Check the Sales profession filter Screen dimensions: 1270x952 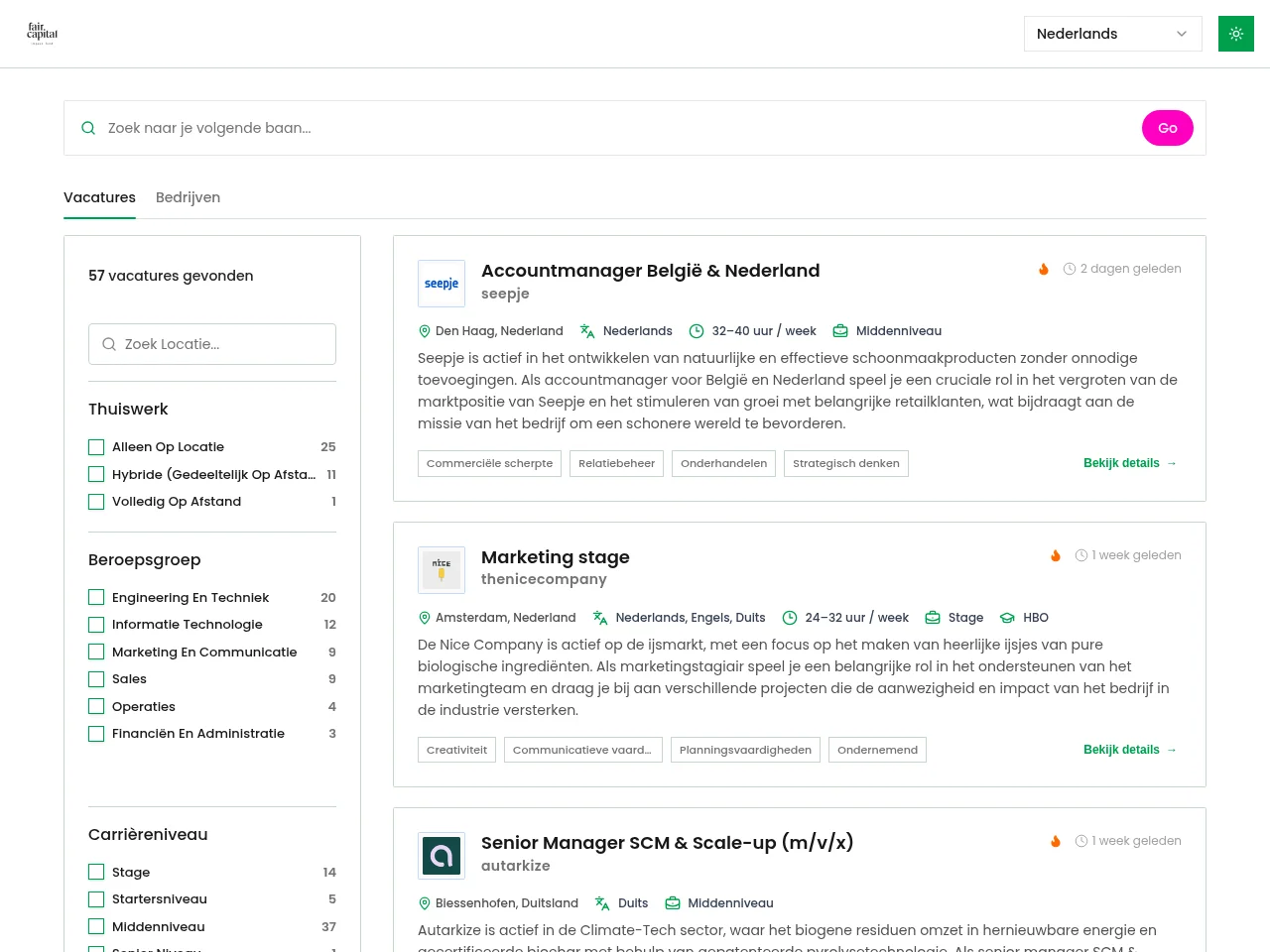point(96,679)
